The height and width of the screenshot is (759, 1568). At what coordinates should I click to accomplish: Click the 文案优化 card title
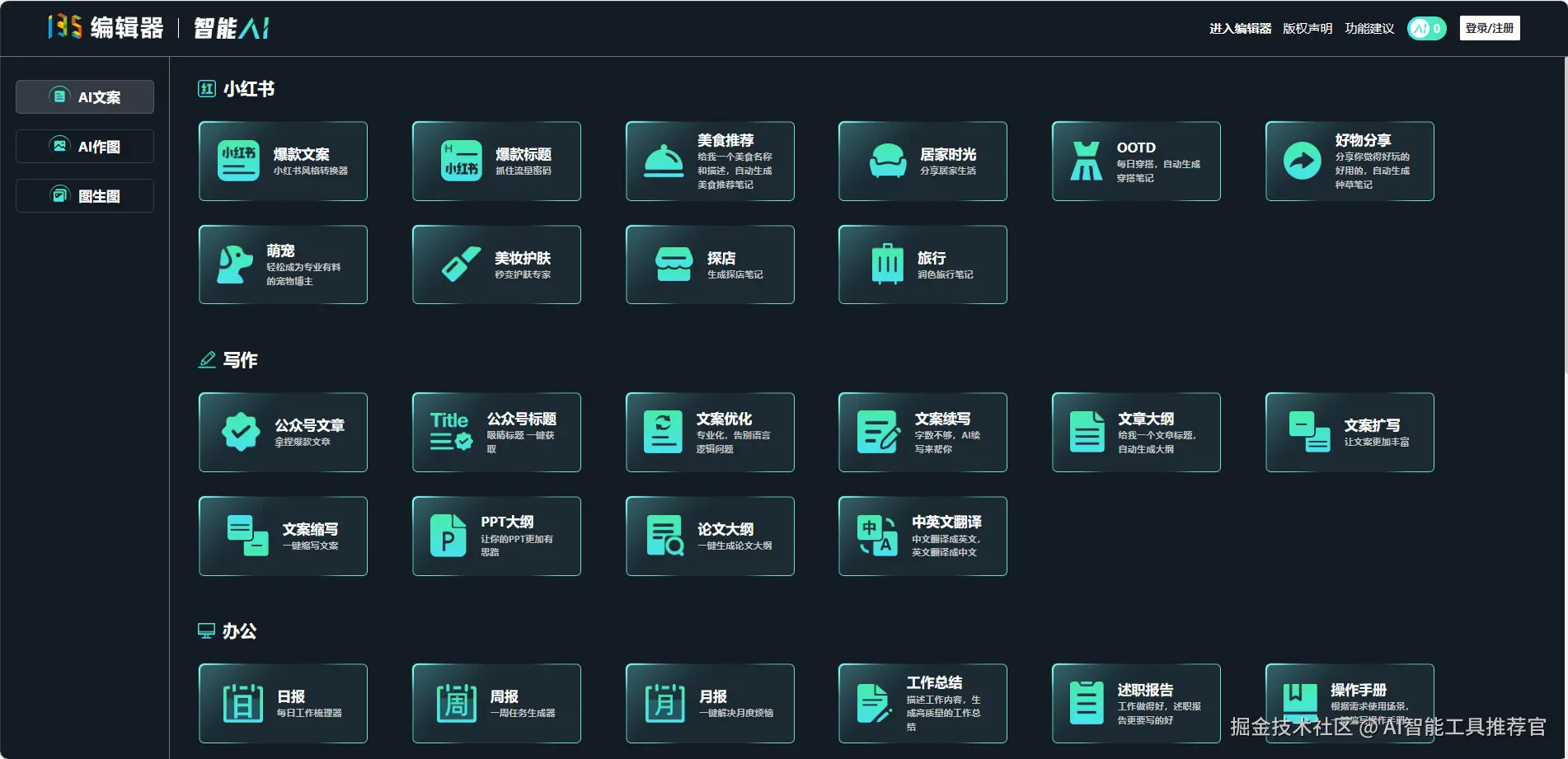(x=724, y=419)
